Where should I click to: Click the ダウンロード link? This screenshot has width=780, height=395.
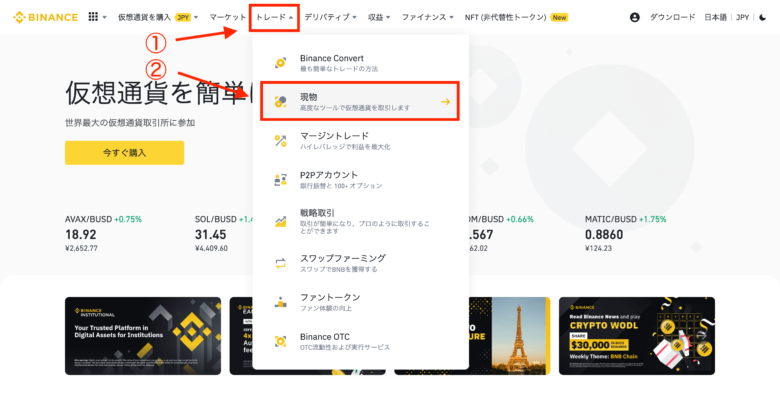tap(673, 17)
